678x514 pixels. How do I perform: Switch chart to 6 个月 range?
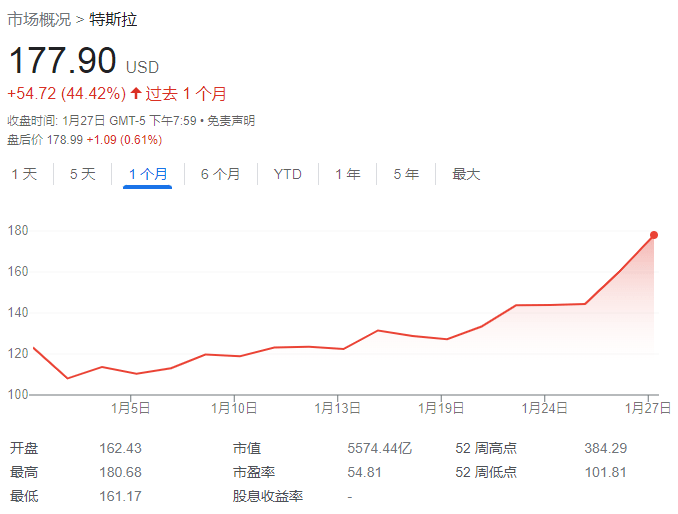coord(221,174)
